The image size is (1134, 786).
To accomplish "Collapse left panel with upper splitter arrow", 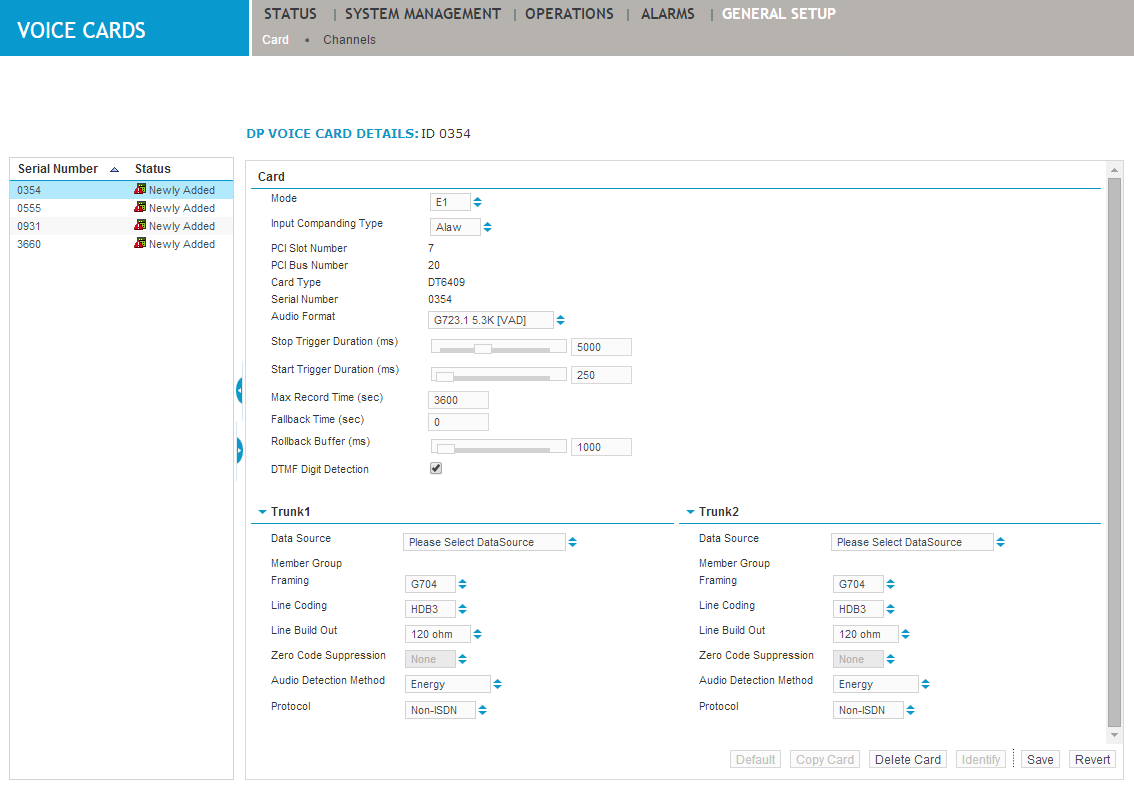I will (240, 389).
